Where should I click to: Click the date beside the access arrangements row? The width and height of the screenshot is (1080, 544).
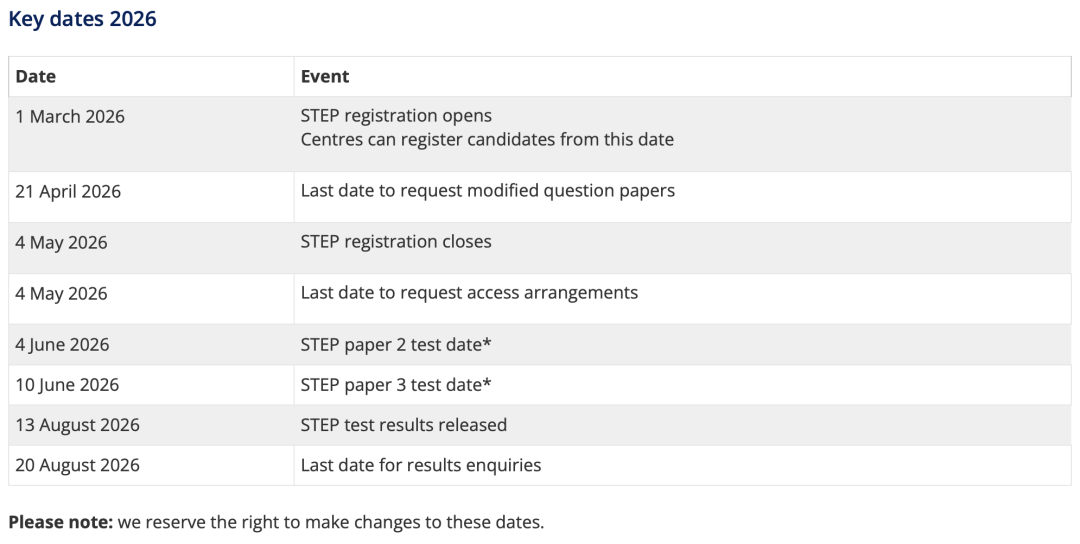coord(61,294)
